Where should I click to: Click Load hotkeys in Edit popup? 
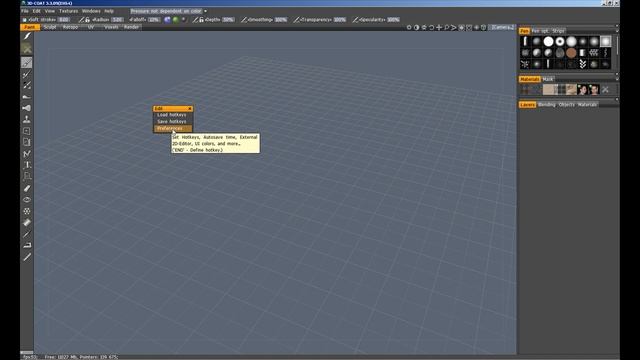point(172,115)
